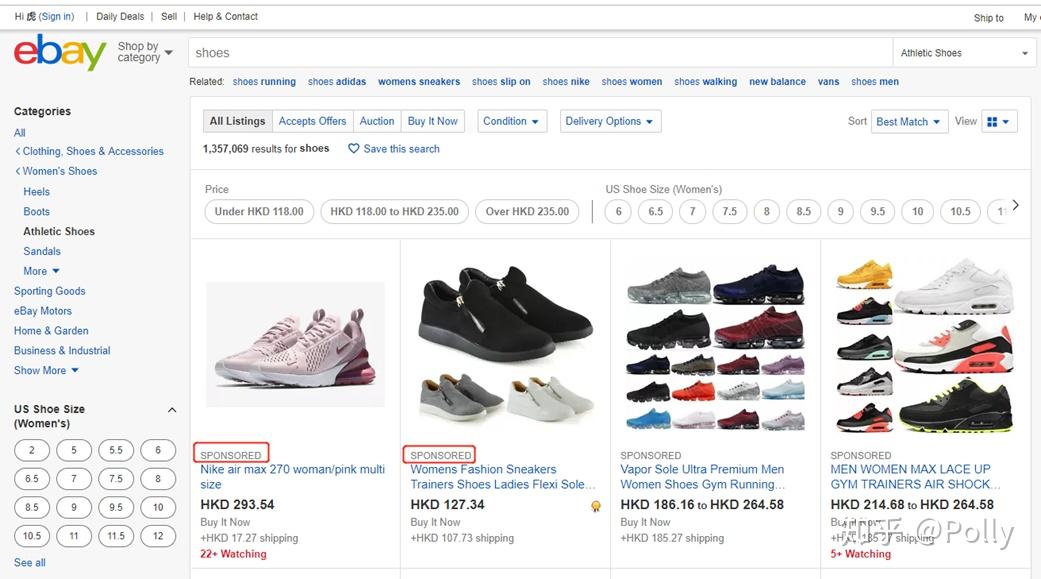Screen dimensions: 1041x579
Task: Open the Best Match sort dropdown
Action: 909,122
